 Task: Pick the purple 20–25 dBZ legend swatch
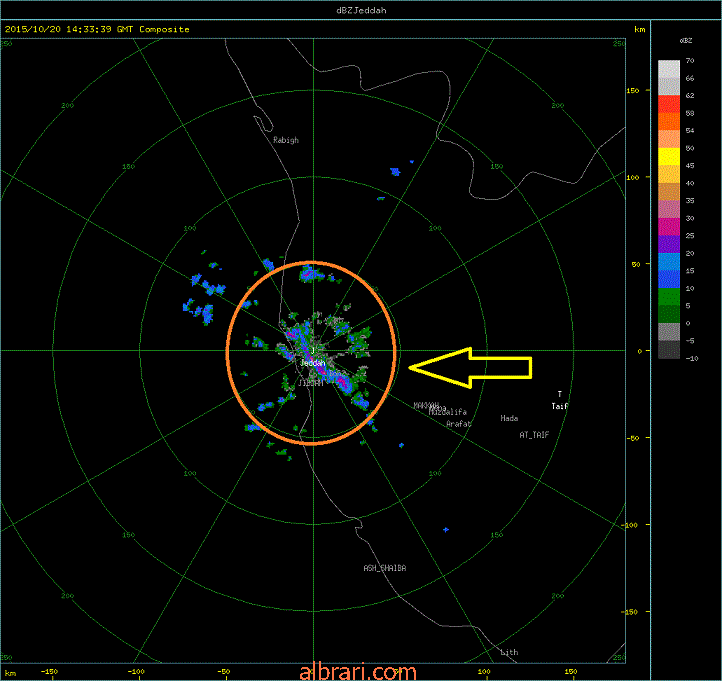click(669, 244)
